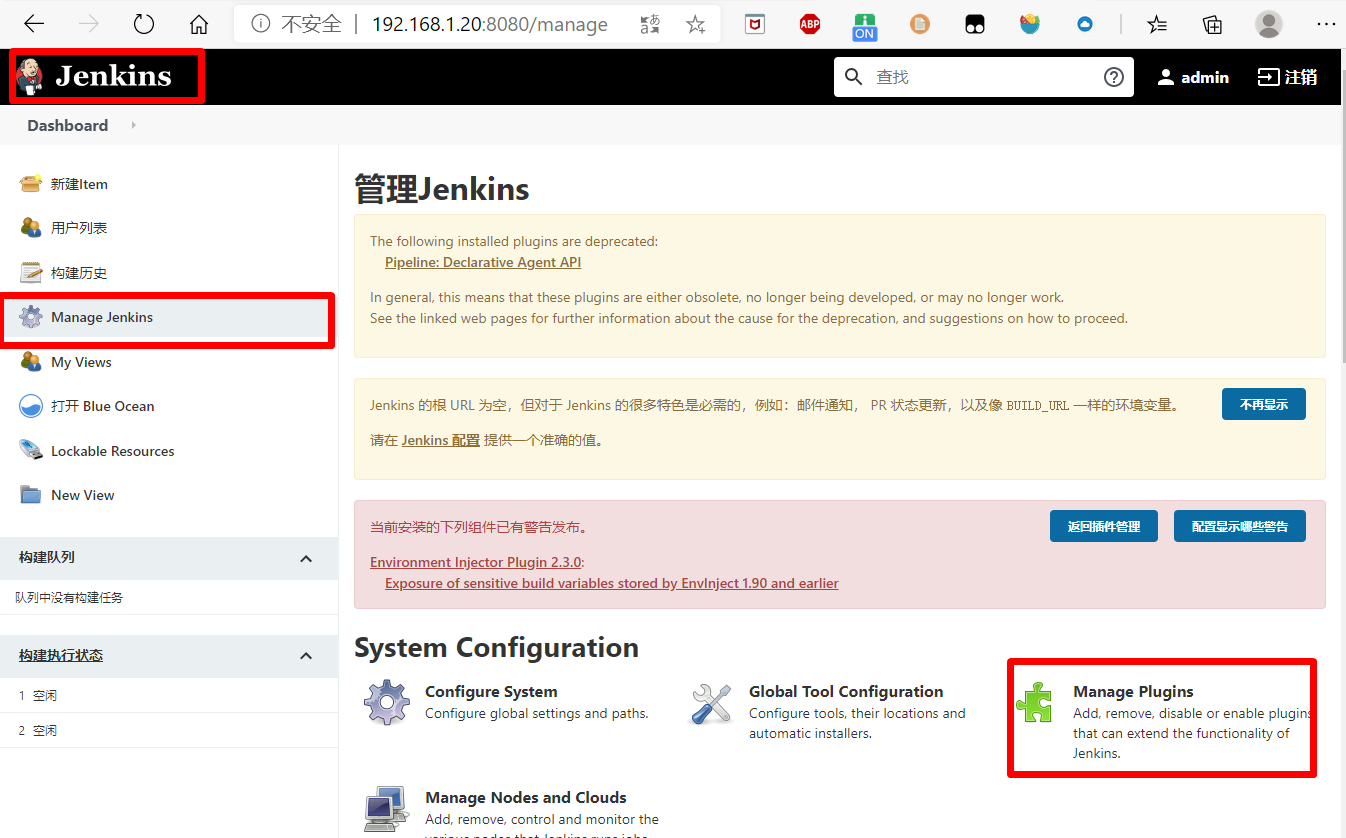Click the 不安全 site info indicator
Image resolution: width=1346 pixels, height=838 pixels.
(296, 24)
